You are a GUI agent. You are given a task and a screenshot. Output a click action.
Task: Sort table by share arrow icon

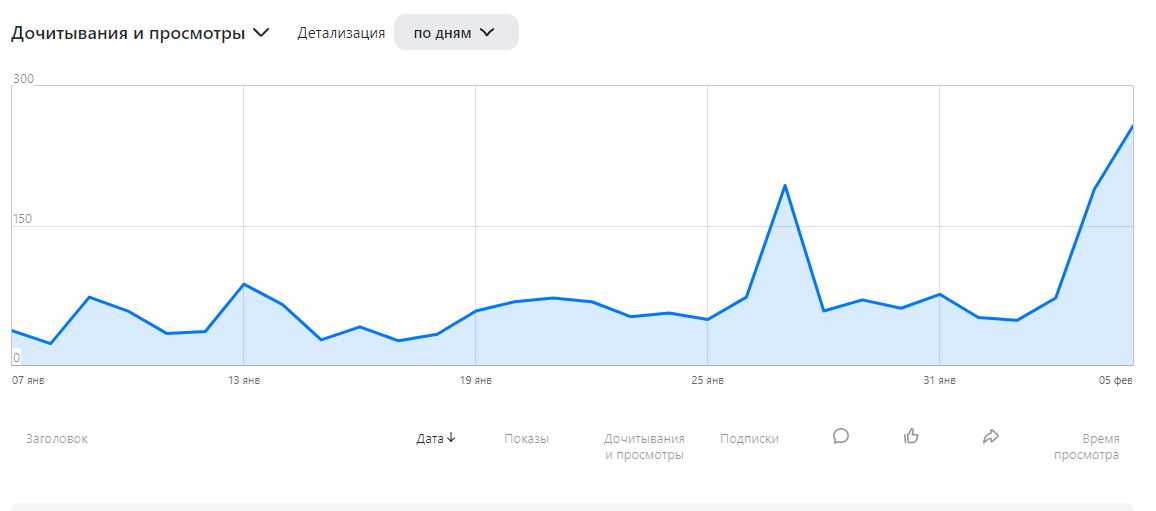coord(990,437)
